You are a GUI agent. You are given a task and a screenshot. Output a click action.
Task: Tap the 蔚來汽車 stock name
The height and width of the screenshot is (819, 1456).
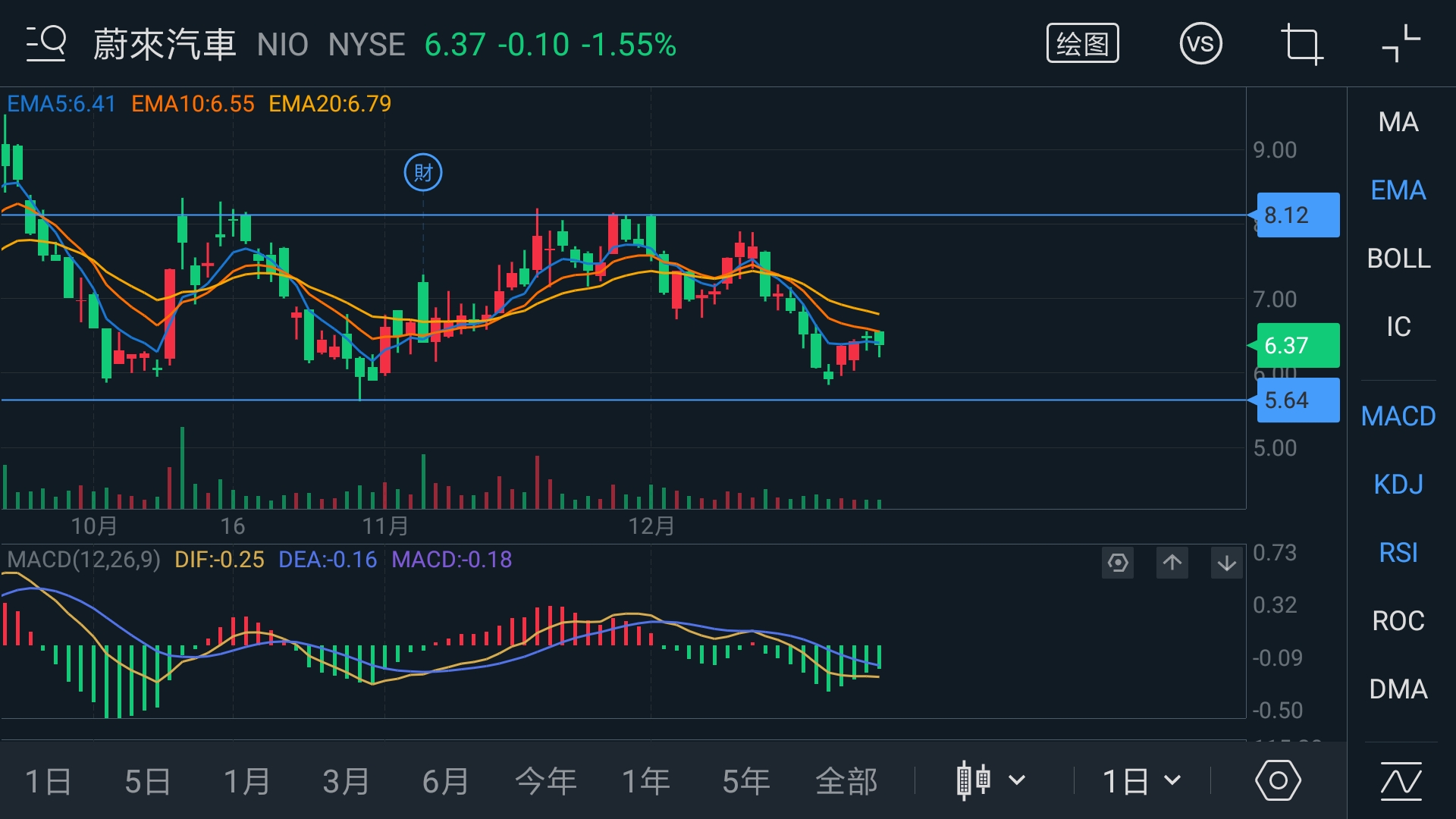tap(165, 45)
